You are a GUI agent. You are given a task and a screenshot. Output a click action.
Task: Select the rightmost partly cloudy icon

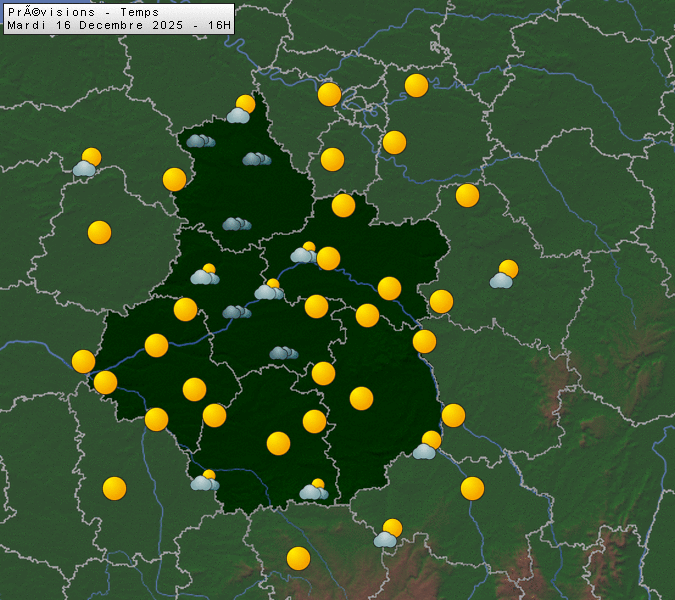tap(504, 275)
